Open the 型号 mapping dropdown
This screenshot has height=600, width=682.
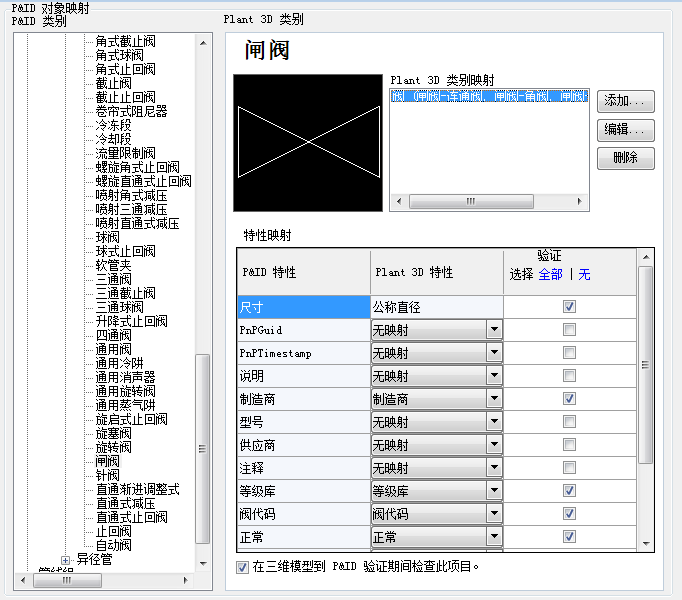(x=494, y=422)
